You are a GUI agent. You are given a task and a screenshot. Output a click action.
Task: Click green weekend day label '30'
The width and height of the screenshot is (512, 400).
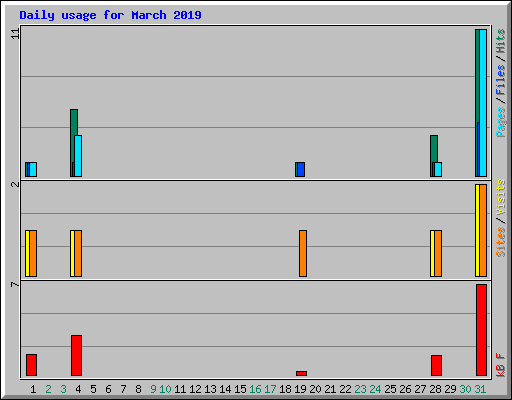465,389
